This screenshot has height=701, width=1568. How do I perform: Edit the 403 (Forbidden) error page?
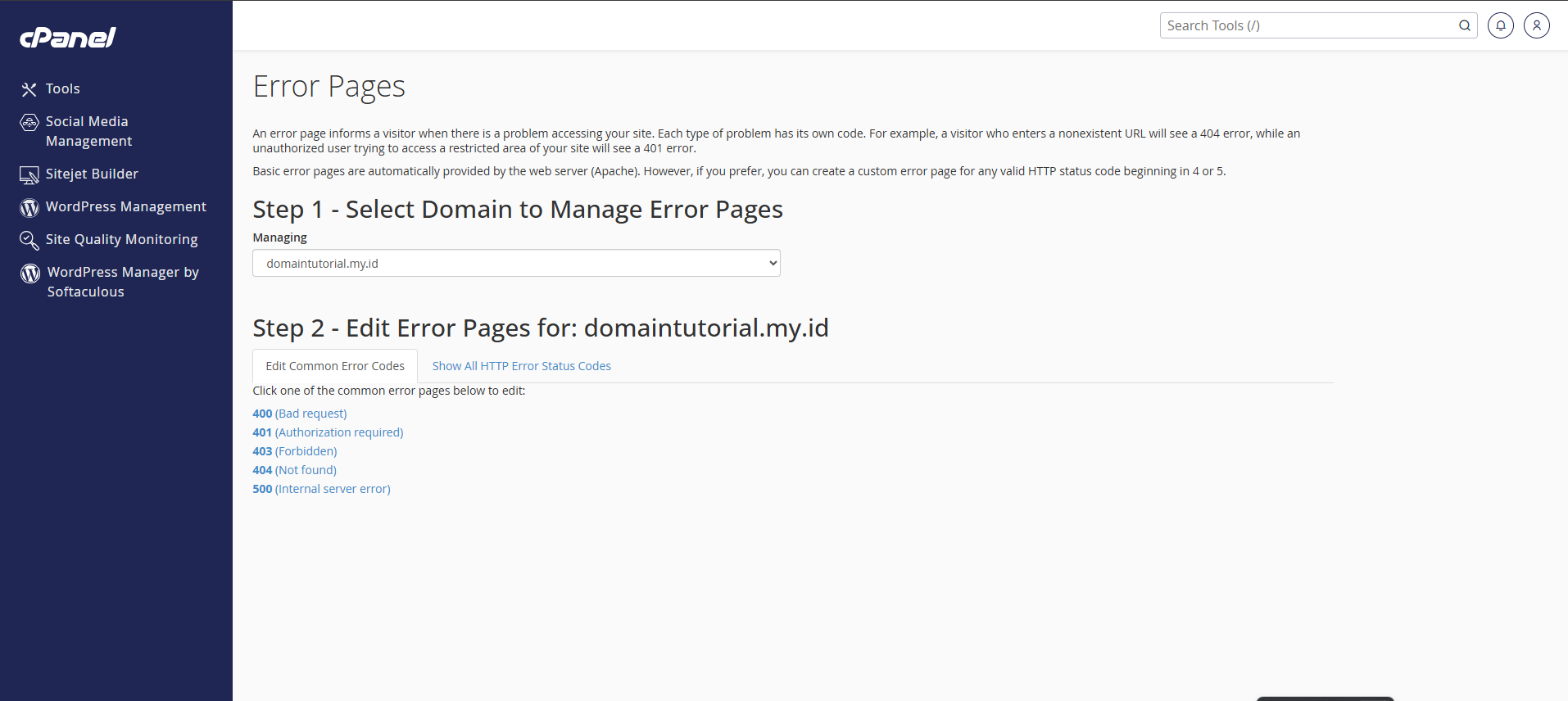tap(295, 451)
